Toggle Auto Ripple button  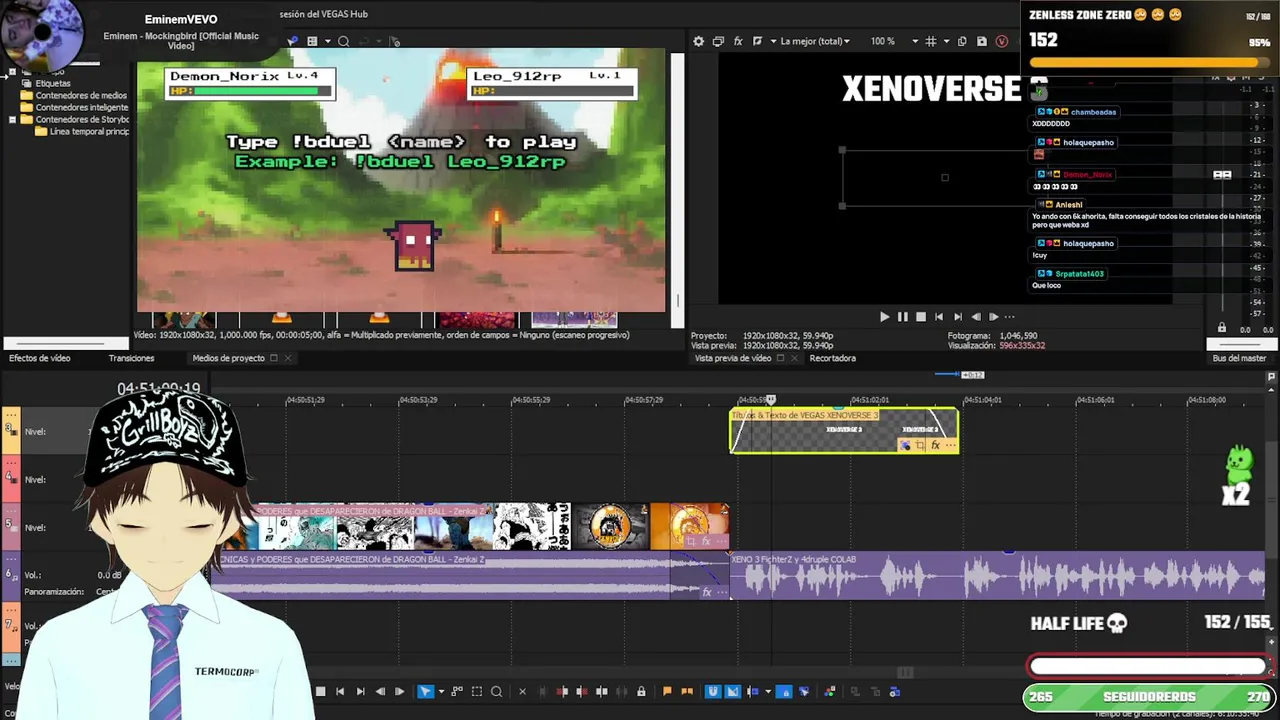(x=753, y=691)
